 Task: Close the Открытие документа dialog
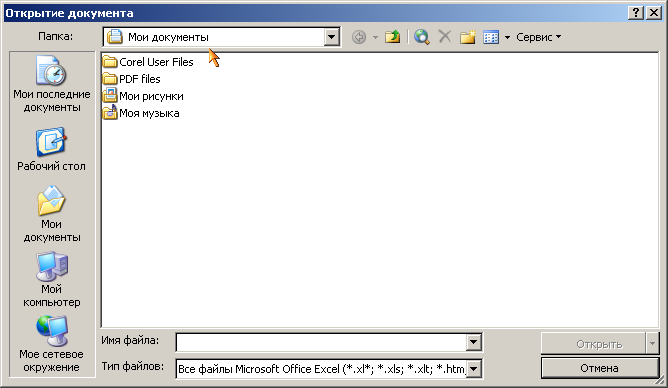[654, 13]
